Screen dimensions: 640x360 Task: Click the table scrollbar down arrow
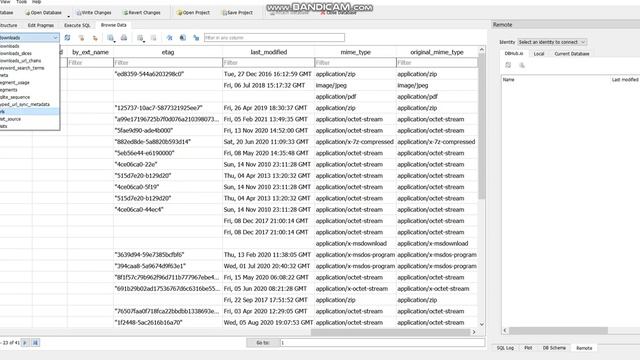point(482,324)
